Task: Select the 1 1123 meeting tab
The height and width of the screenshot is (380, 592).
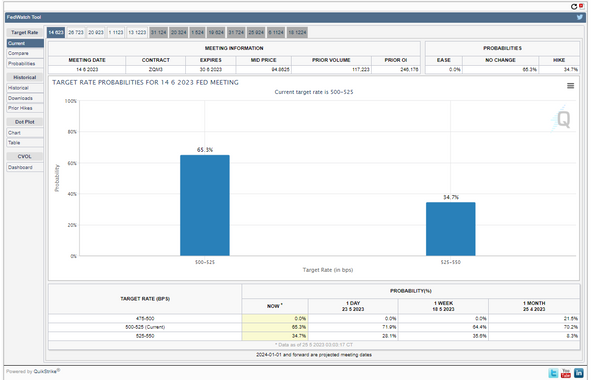Action: pyautogui.click(x=116, y=32)
